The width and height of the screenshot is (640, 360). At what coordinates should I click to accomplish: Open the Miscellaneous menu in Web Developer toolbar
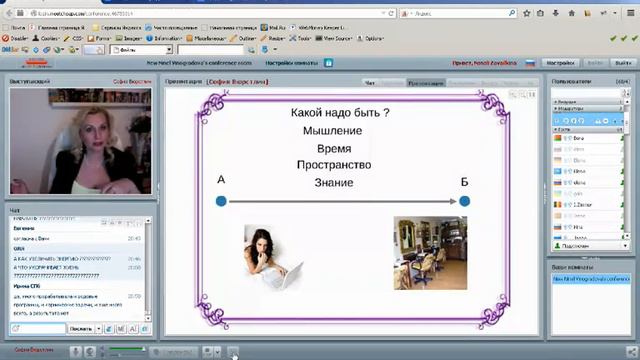(x=206, y=38)
